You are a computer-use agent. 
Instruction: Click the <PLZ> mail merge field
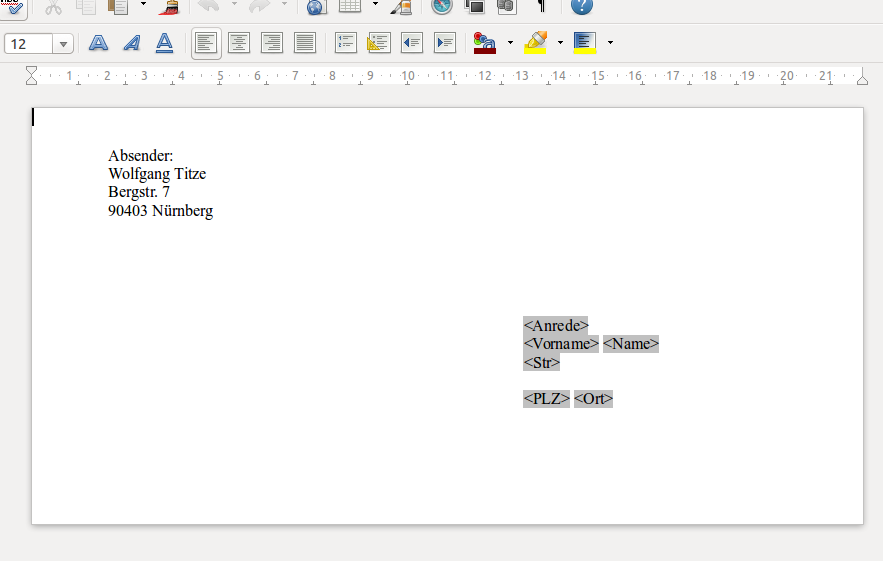point(546,399)
